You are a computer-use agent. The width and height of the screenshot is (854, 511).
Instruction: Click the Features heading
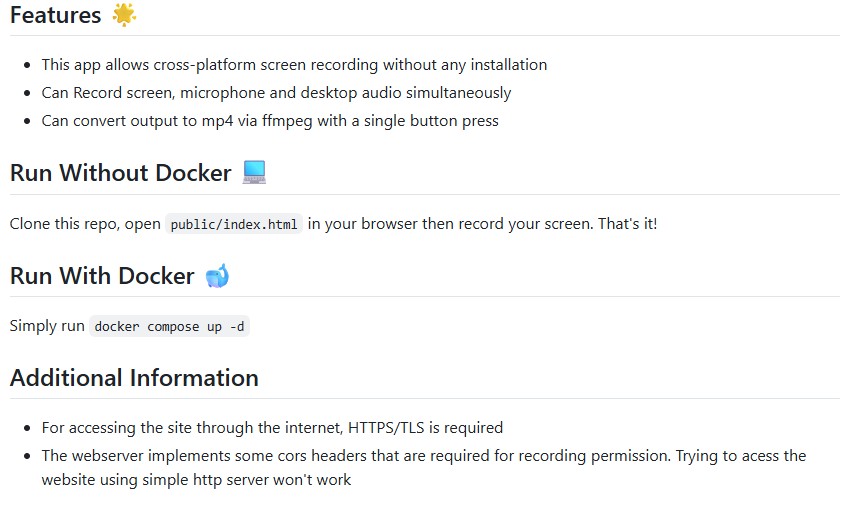click(55, 15)
